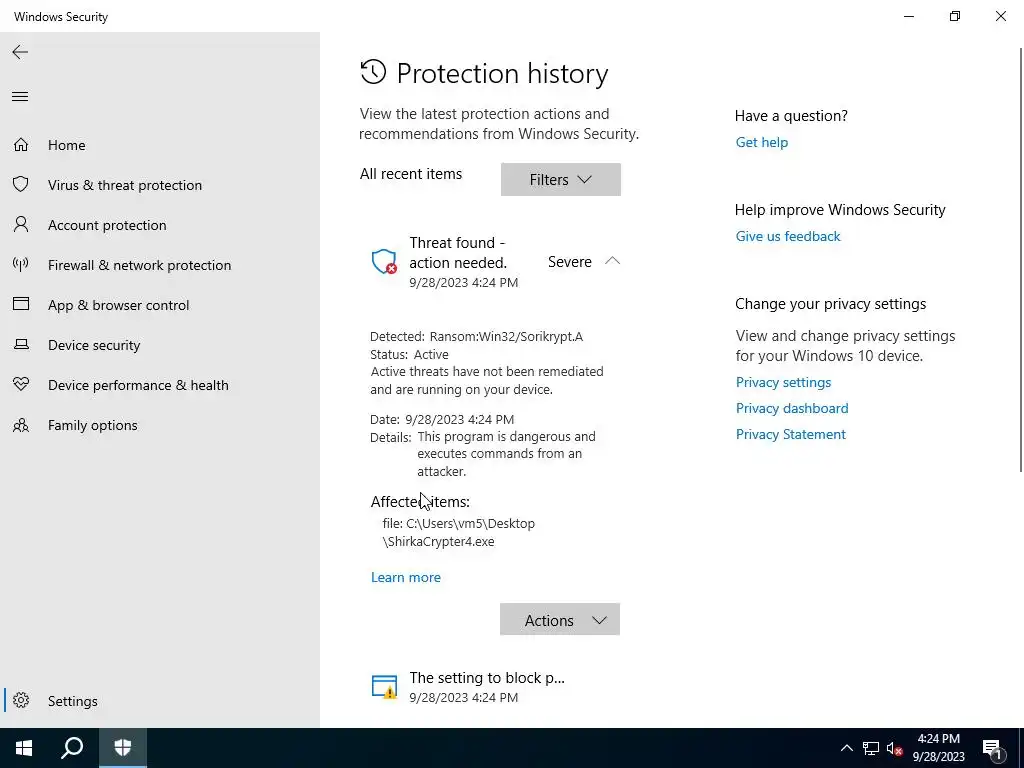Click the Firewall & network protection icon
The height and width of the screenshot is (768, 1024).
pos(21,265)
